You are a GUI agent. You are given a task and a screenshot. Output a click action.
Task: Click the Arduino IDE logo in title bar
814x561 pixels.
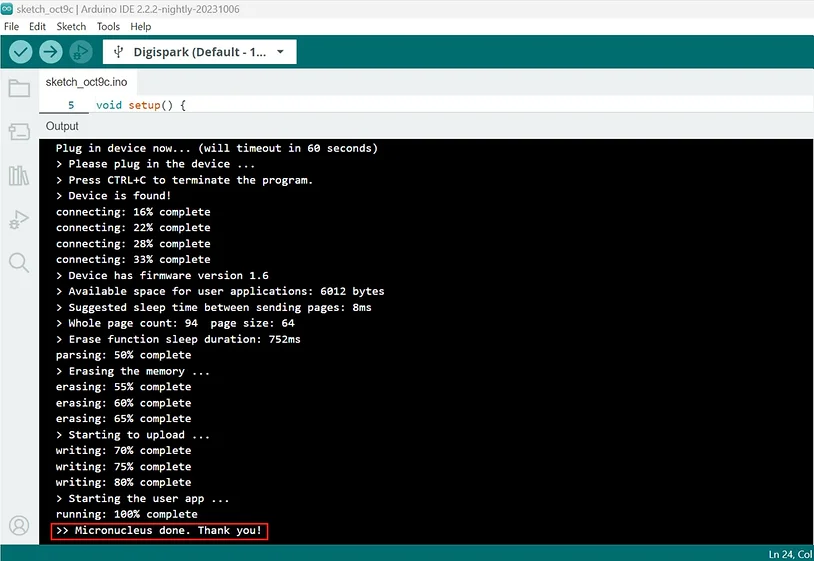pyautogui.click(x=7, y=9)
